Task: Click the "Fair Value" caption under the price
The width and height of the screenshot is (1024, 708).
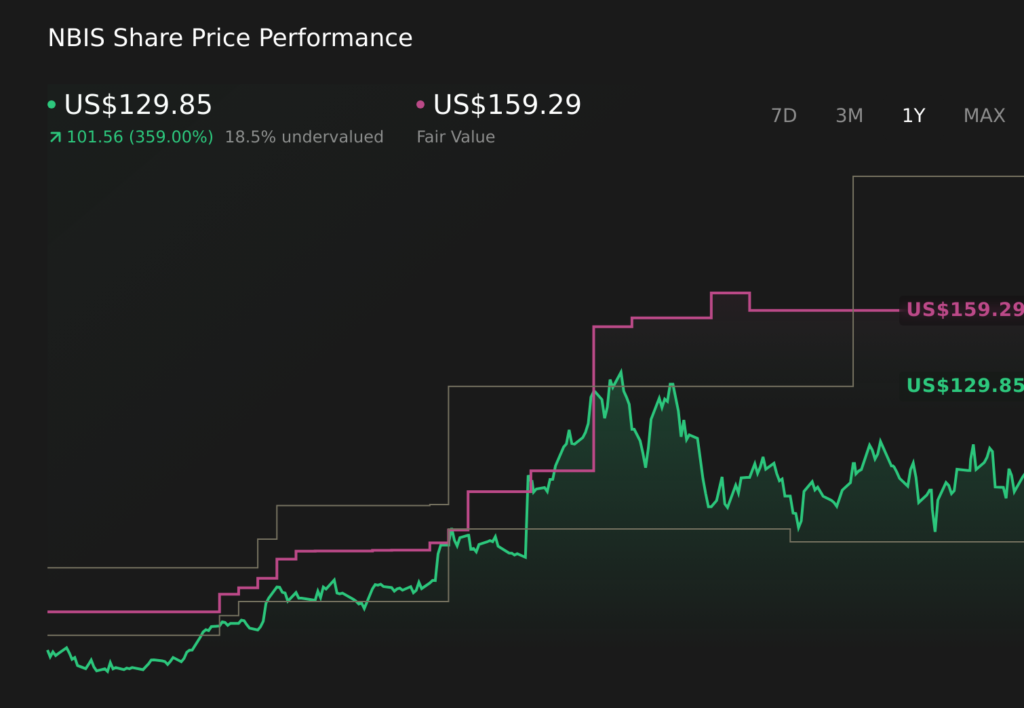Action: point(456,137)
